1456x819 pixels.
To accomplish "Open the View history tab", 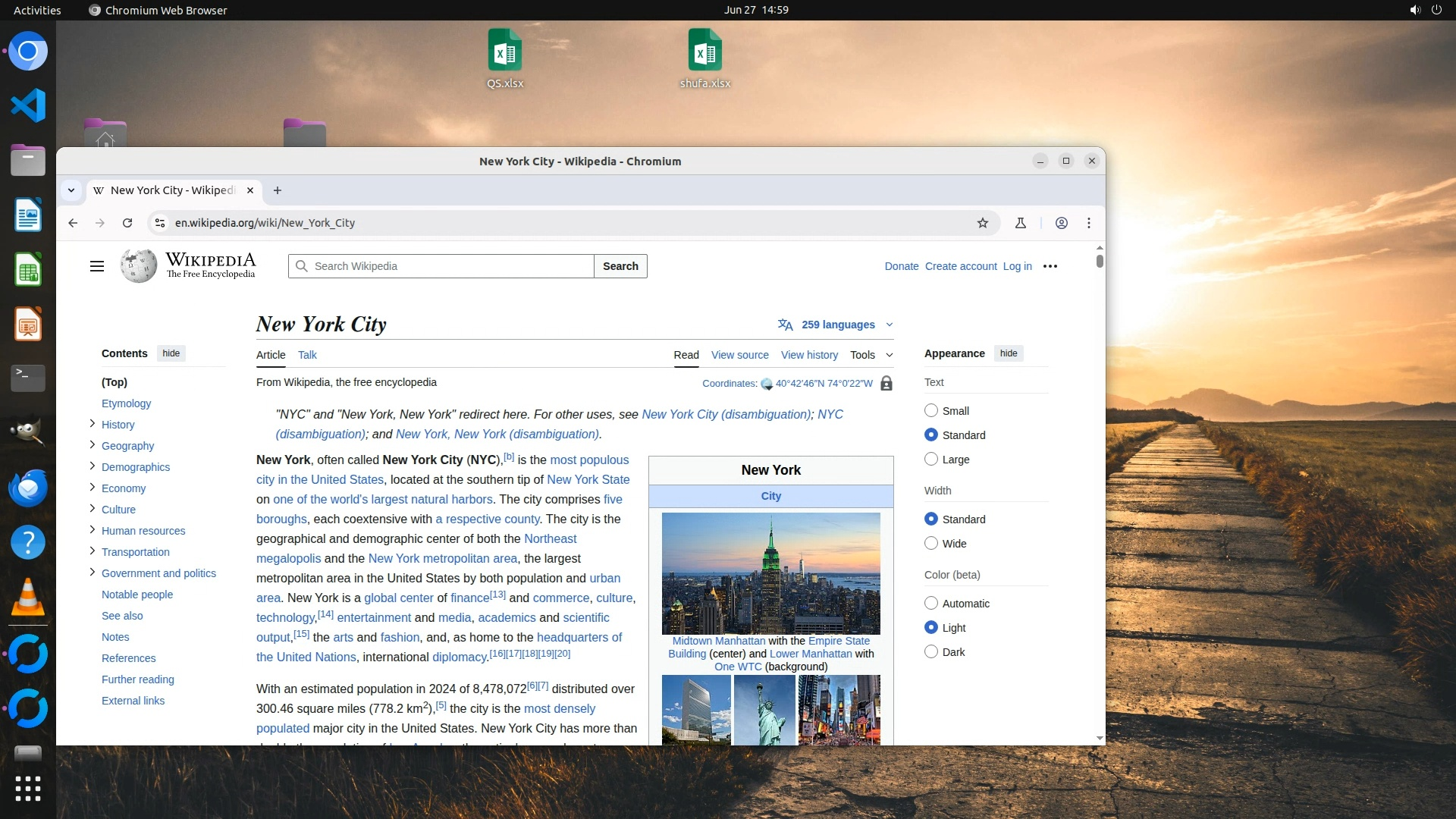I will tap(809, 355).
